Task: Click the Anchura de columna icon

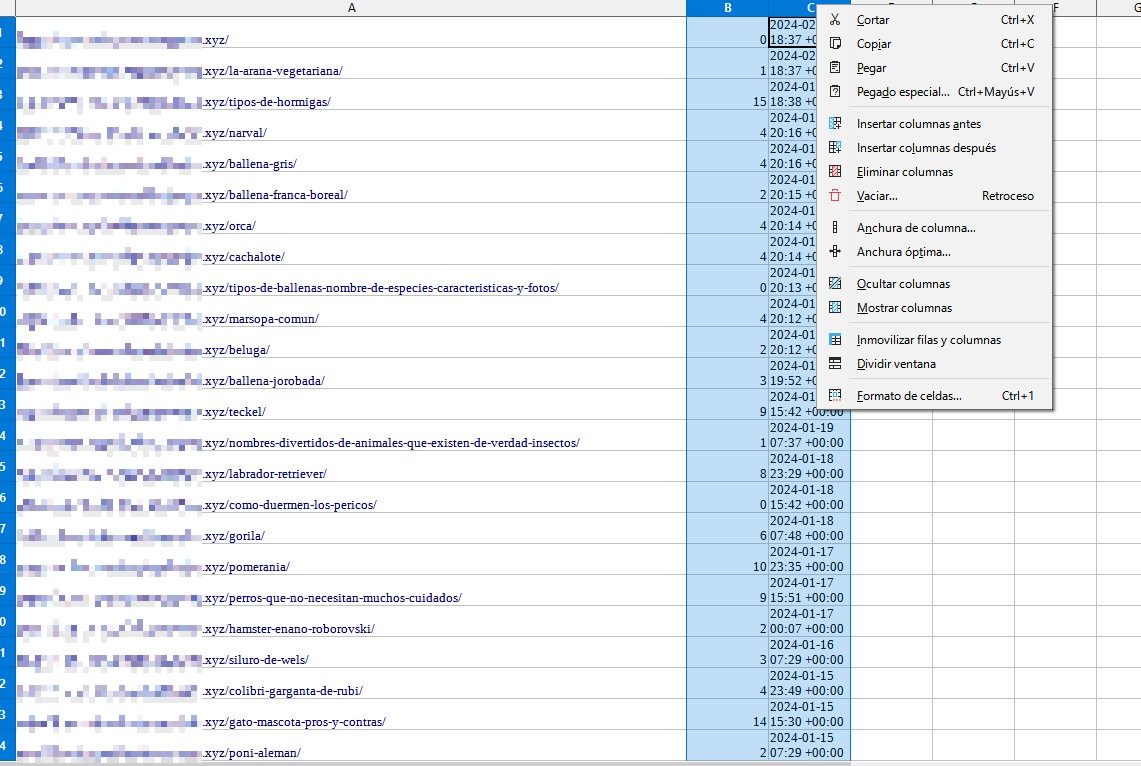Action: click(x=835, y=228)
